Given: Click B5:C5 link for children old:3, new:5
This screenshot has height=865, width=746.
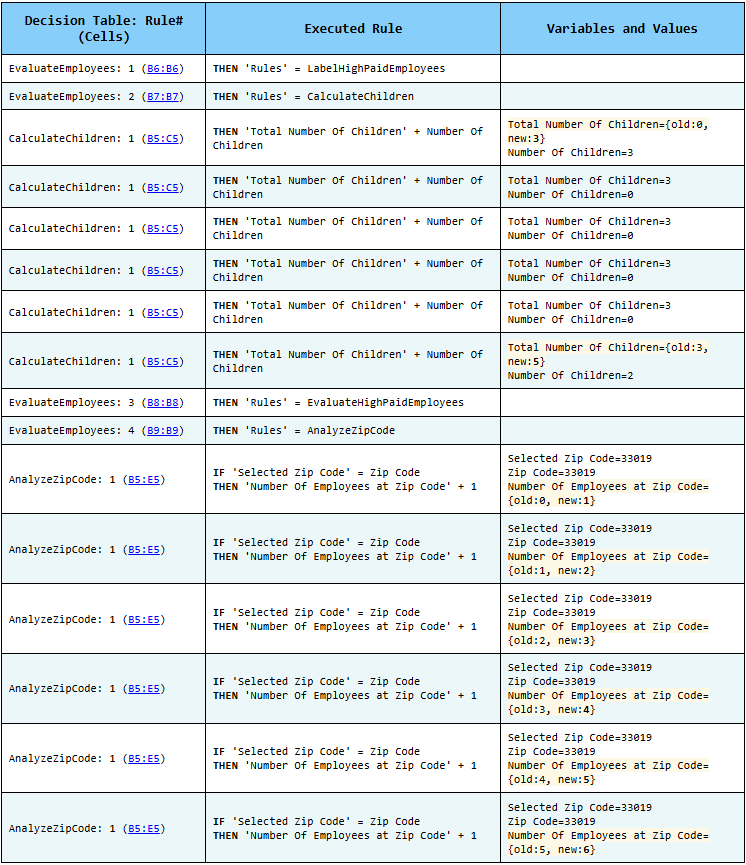Looking at the screenshot, I should [x=163, y=361].
